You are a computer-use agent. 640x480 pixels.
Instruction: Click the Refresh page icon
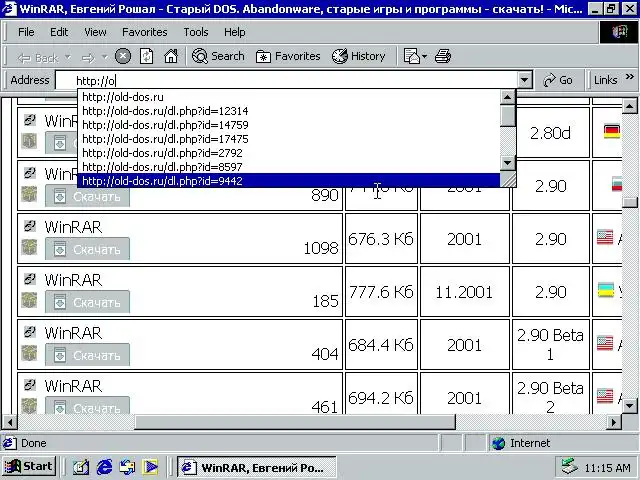click(x=147, y=56)
